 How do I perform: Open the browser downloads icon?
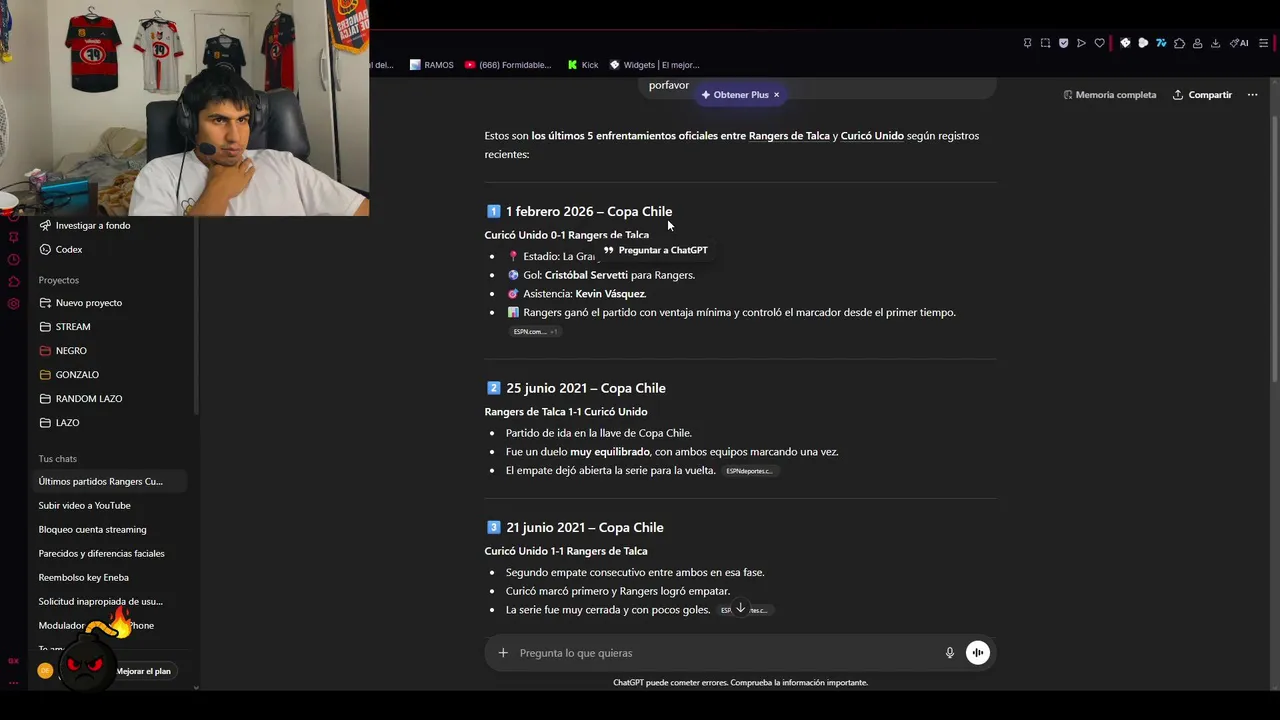pos(1215,43)
